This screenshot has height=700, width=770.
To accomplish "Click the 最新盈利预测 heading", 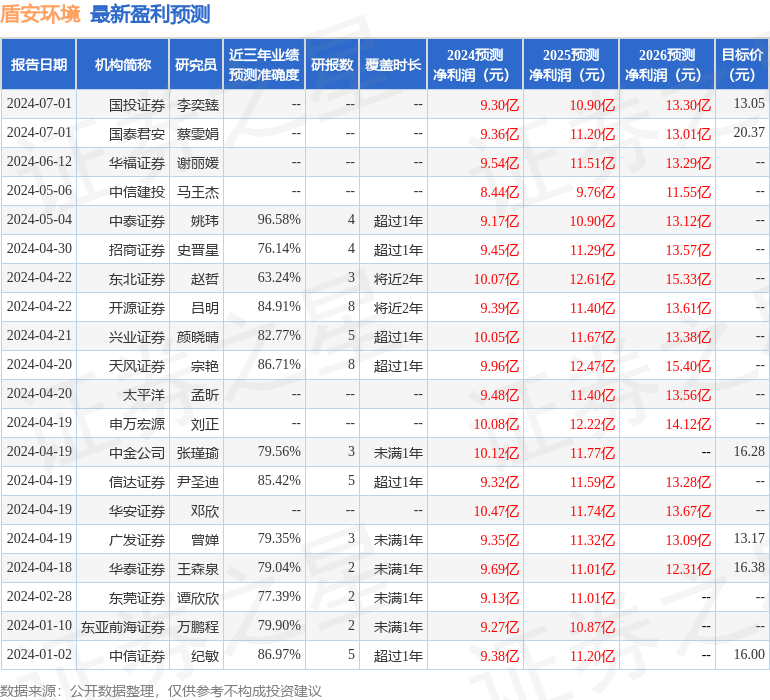I will (150, 14).
